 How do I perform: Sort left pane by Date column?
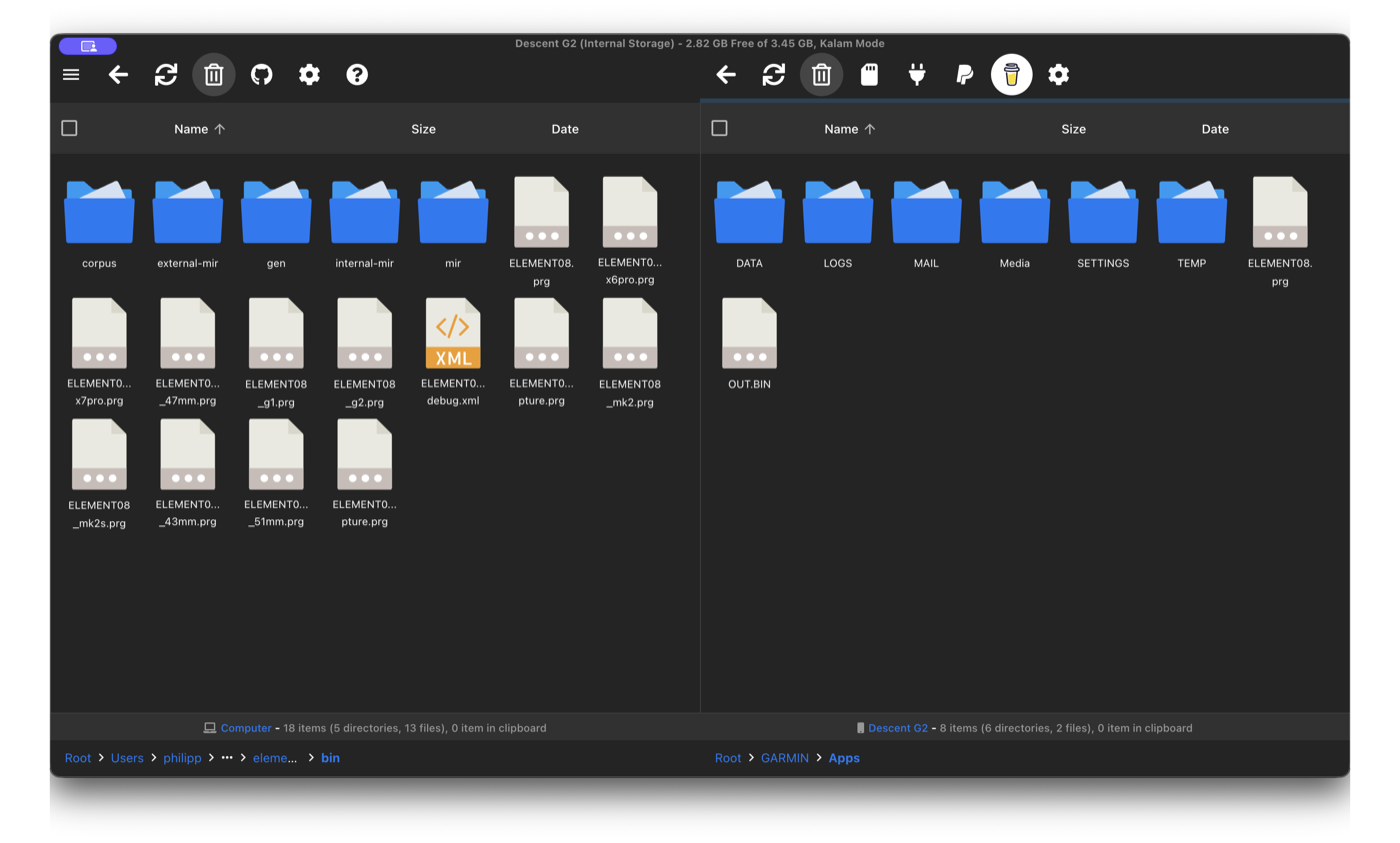(565, 129)
